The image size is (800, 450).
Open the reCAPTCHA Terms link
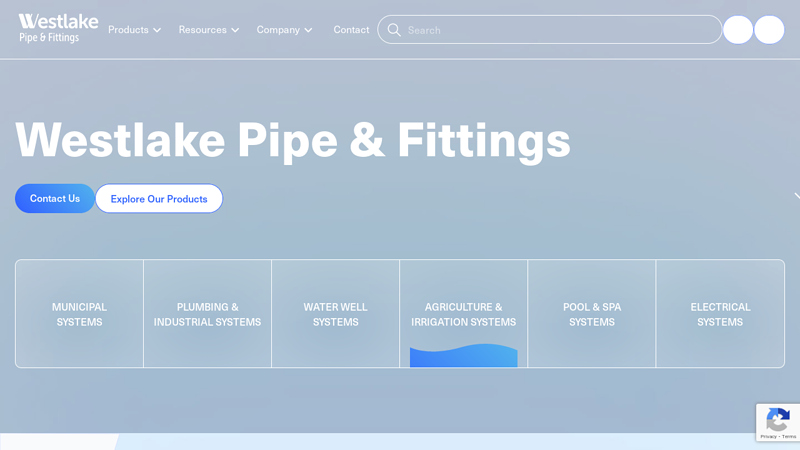click(789, 437)
